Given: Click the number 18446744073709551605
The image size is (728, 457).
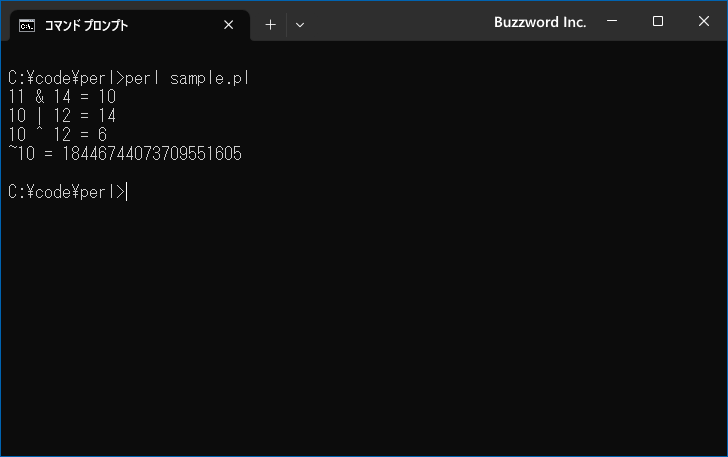Looking at the screenshot, I should pyautogui.click(x=152, y=154).
